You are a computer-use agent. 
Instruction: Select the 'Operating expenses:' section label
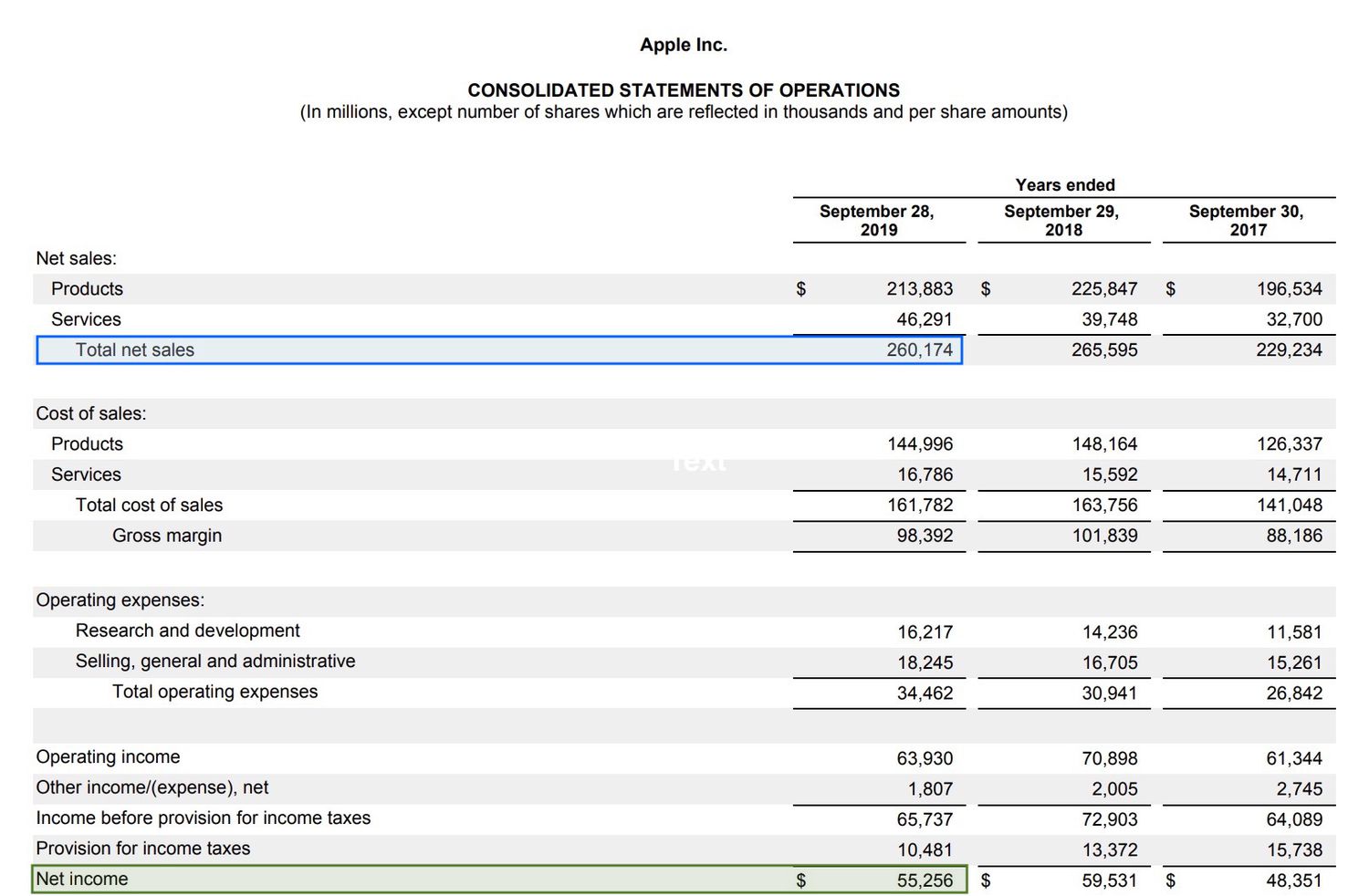tap(120, 600)
